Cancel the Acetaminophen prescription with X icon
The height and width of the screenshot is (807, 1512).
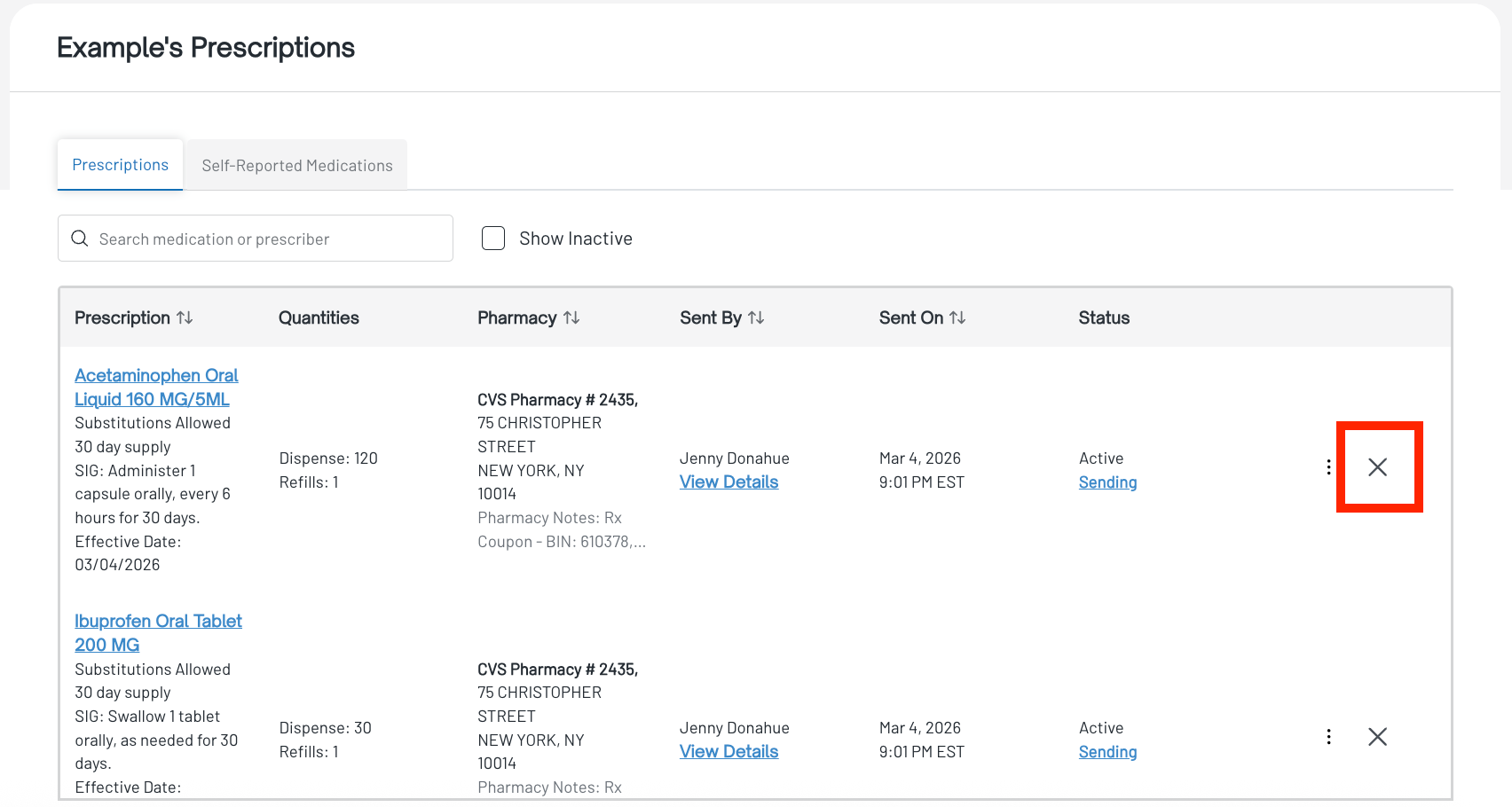coord(1377,467)
